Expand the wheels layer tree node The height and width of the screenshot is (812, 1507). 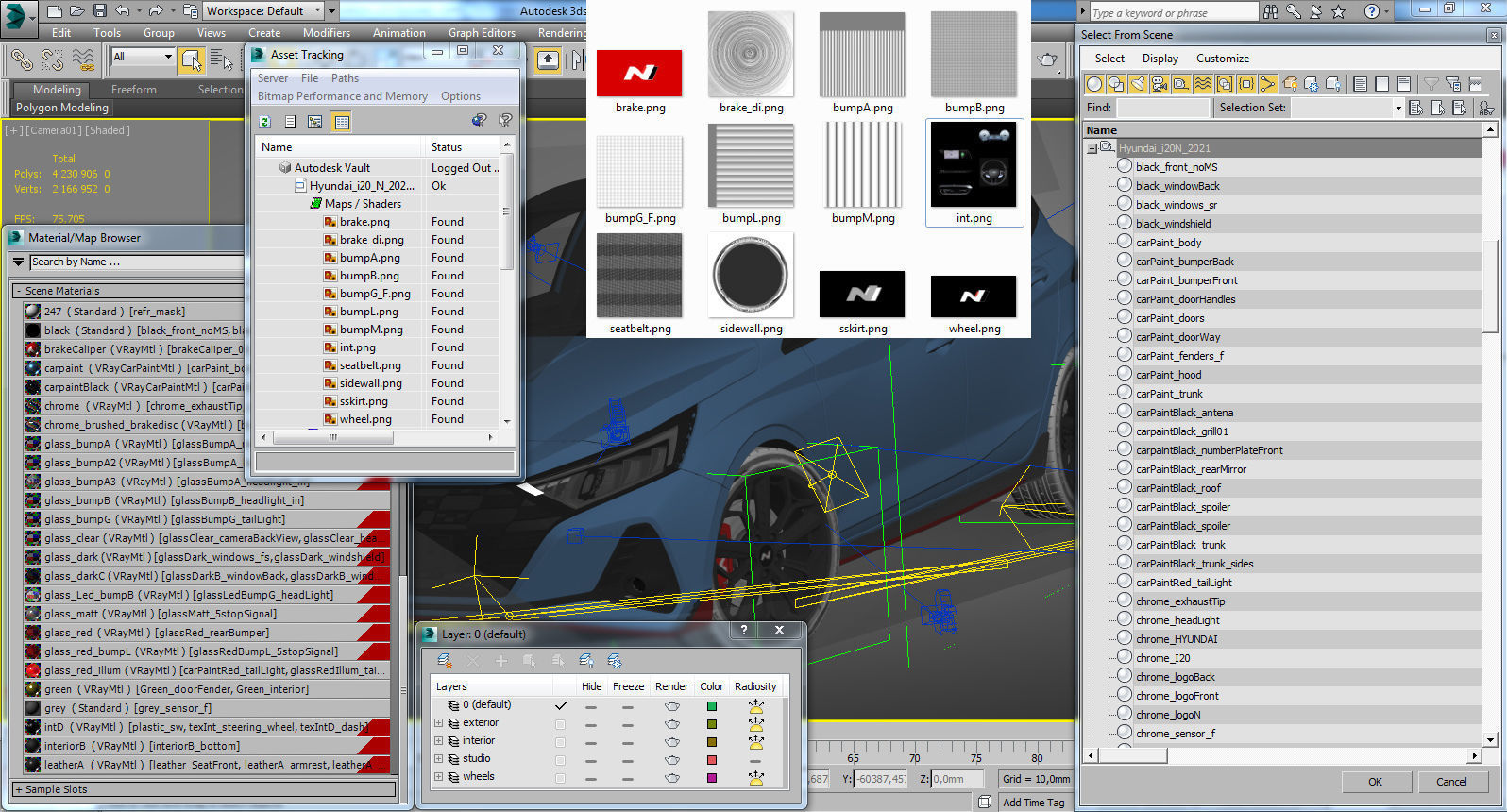pyautogui.click(x=438, y=777)
